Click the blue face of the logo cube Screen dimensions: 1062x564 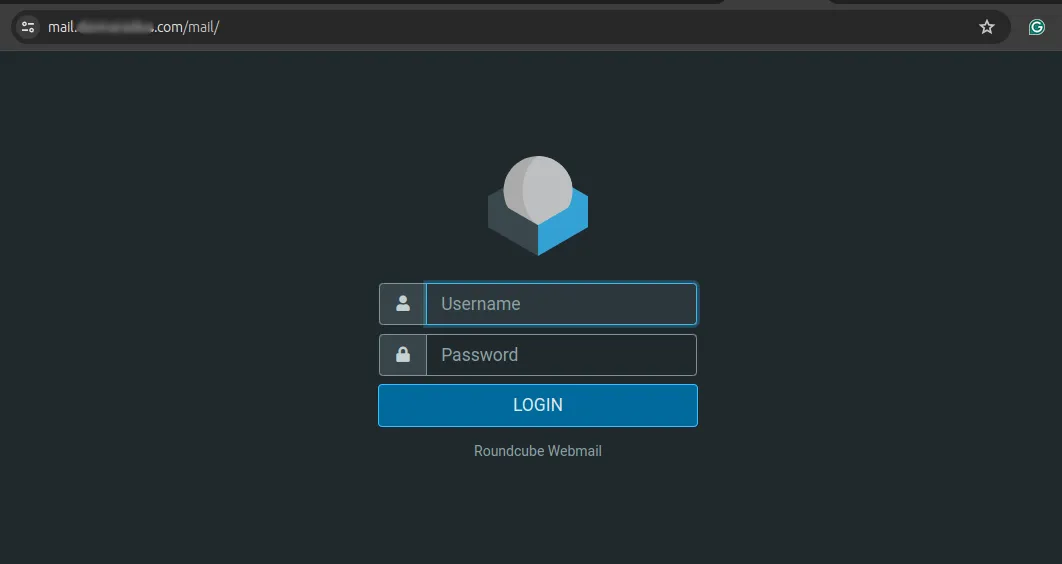click(565, 228)
